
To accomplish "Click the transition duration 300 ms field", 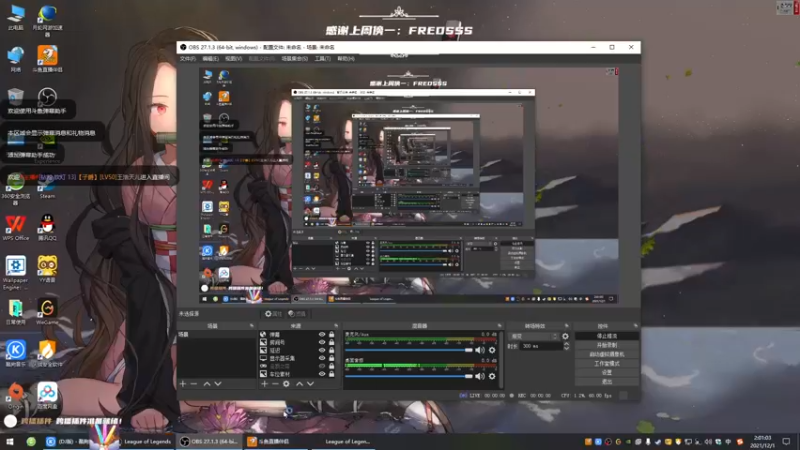I will (540, 346).
